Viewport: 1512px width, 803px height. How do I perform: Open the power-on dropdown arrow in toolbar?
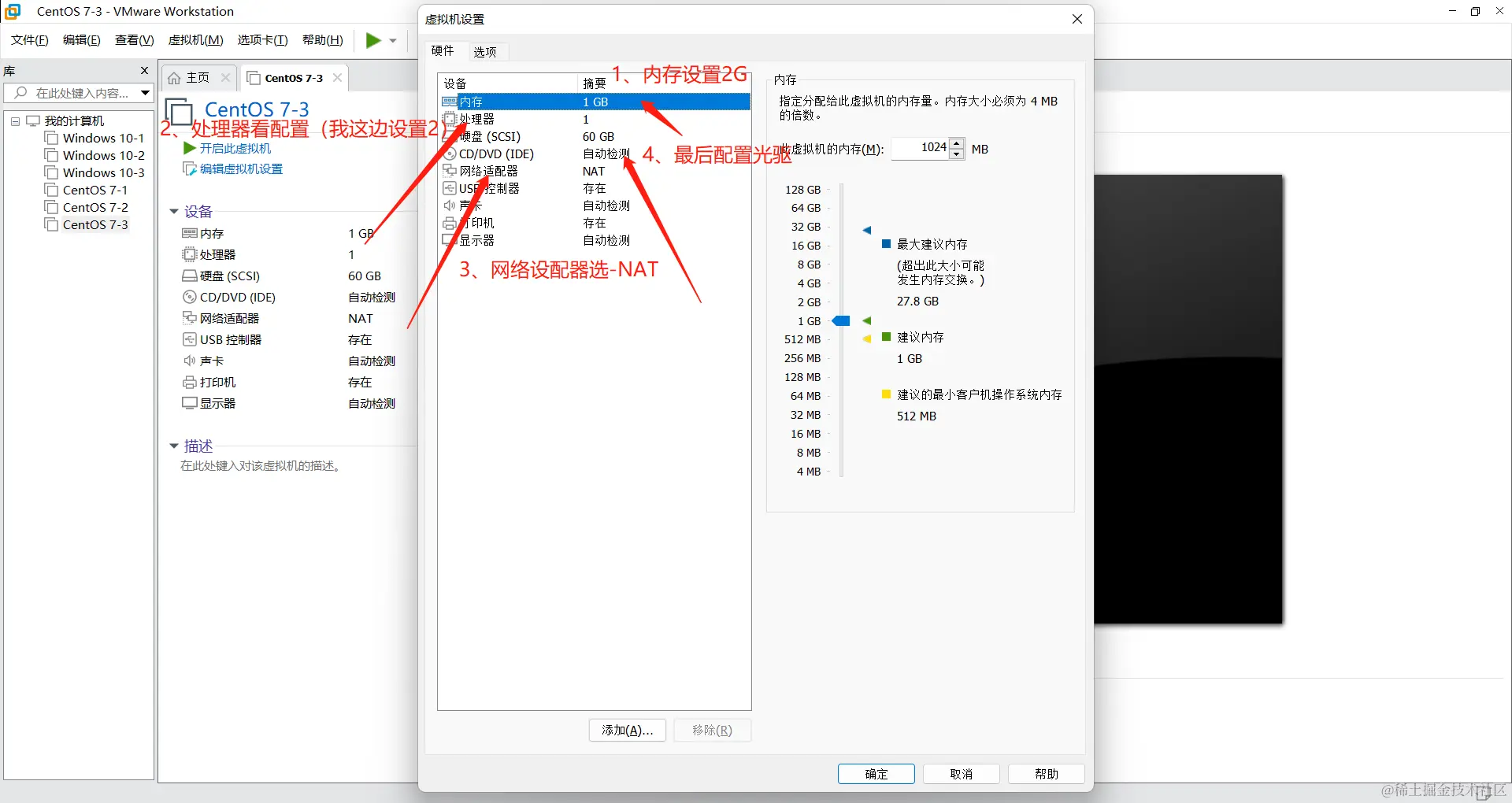point(393,41)
